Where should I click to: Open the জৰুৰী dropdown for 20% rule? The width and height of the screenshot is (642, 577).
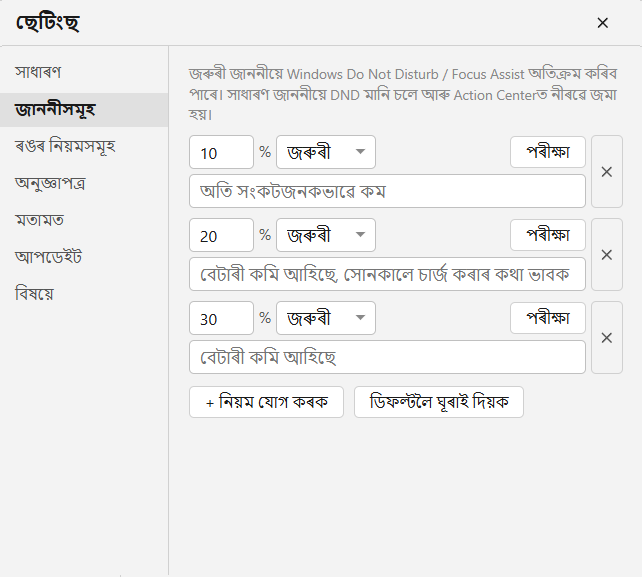pyautogui.click(x=326, y=235)
